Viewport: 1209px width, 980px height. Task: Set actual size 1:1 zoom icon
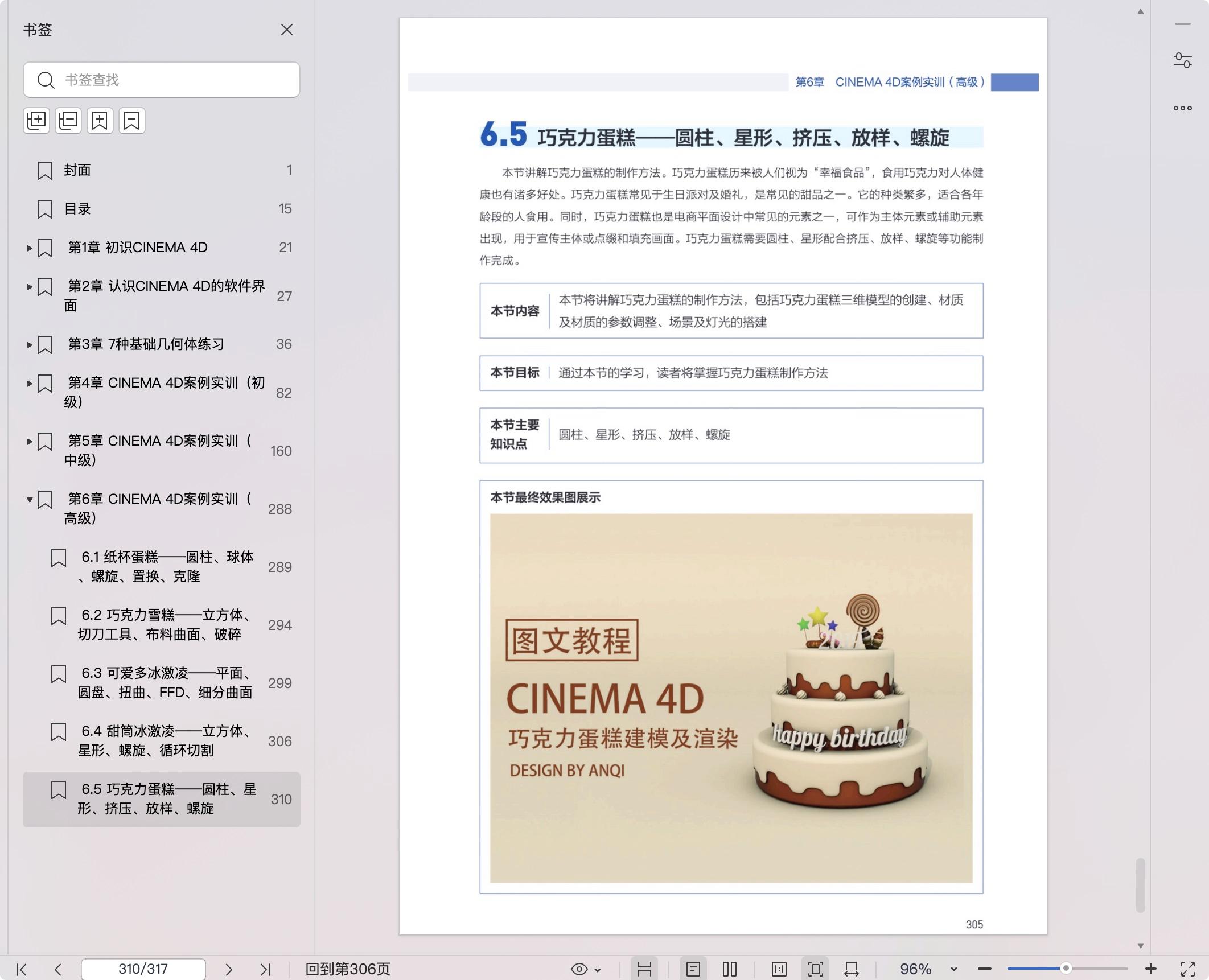(779, 969)
